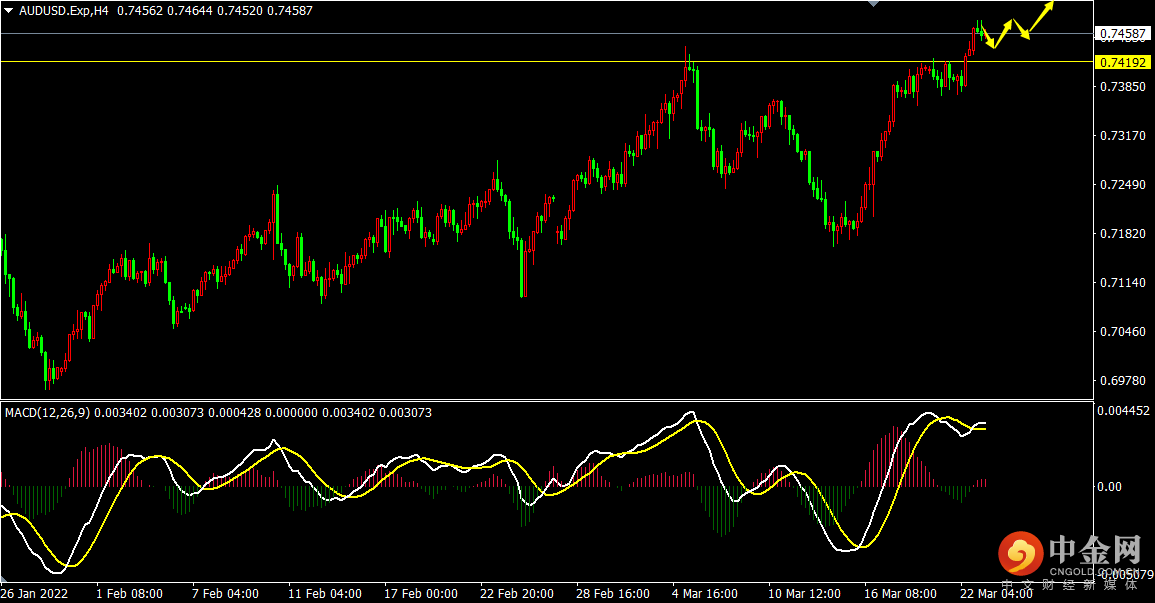Click the 0.71140 price scale value
The image size is (1155, 603).
coord(1123,283)
